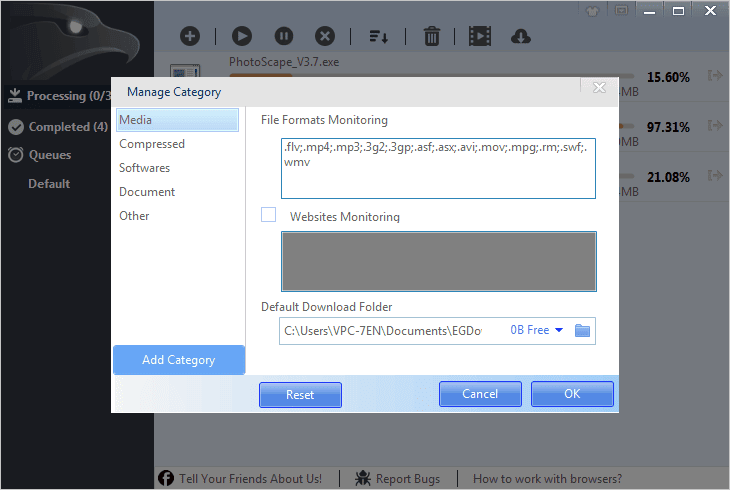This screenshot has height=490, width=730.
Task: Select the Other category
Action: pyautogui.click(x=177, y=216)
